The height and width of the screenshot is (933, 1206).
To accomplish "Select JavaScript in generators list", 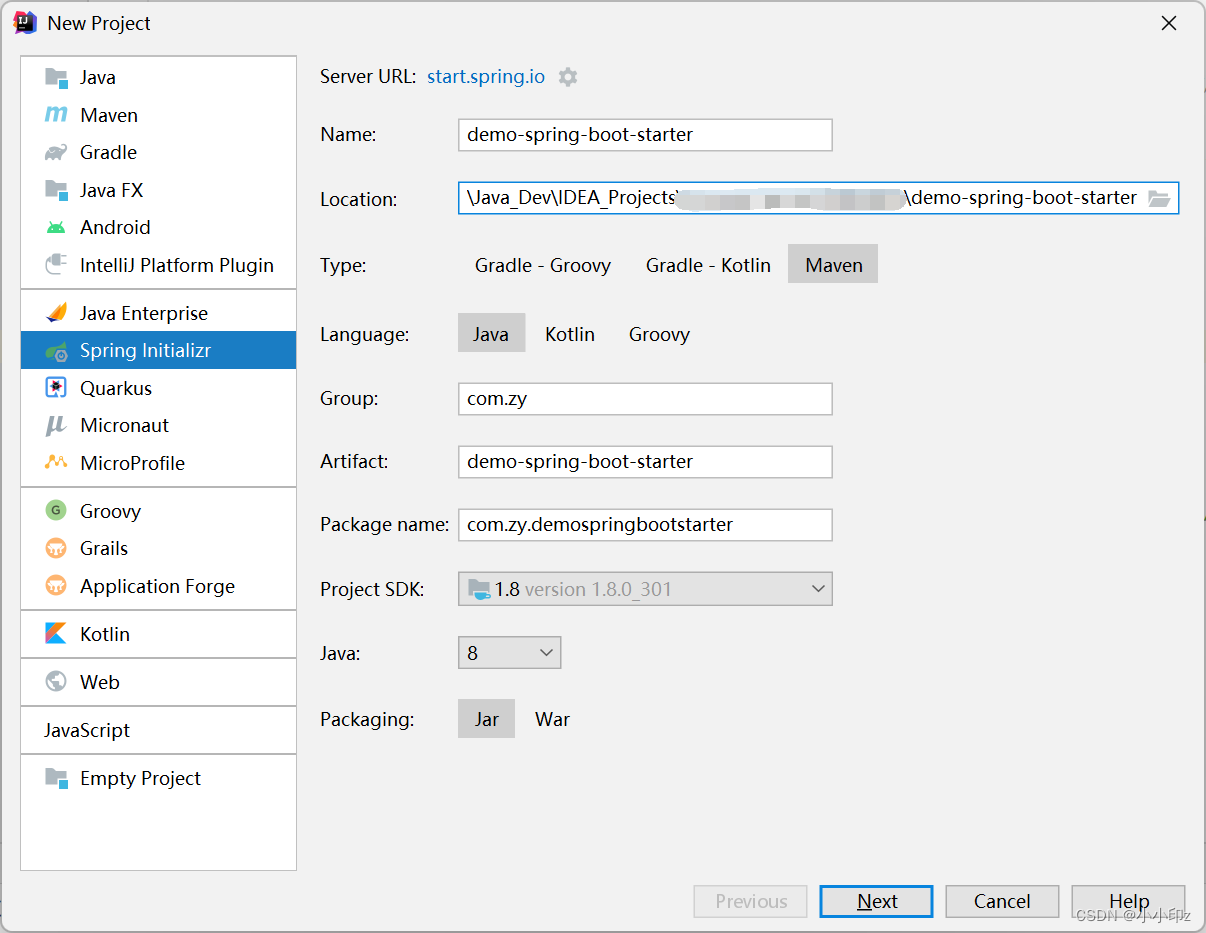I will click(158, 730).
